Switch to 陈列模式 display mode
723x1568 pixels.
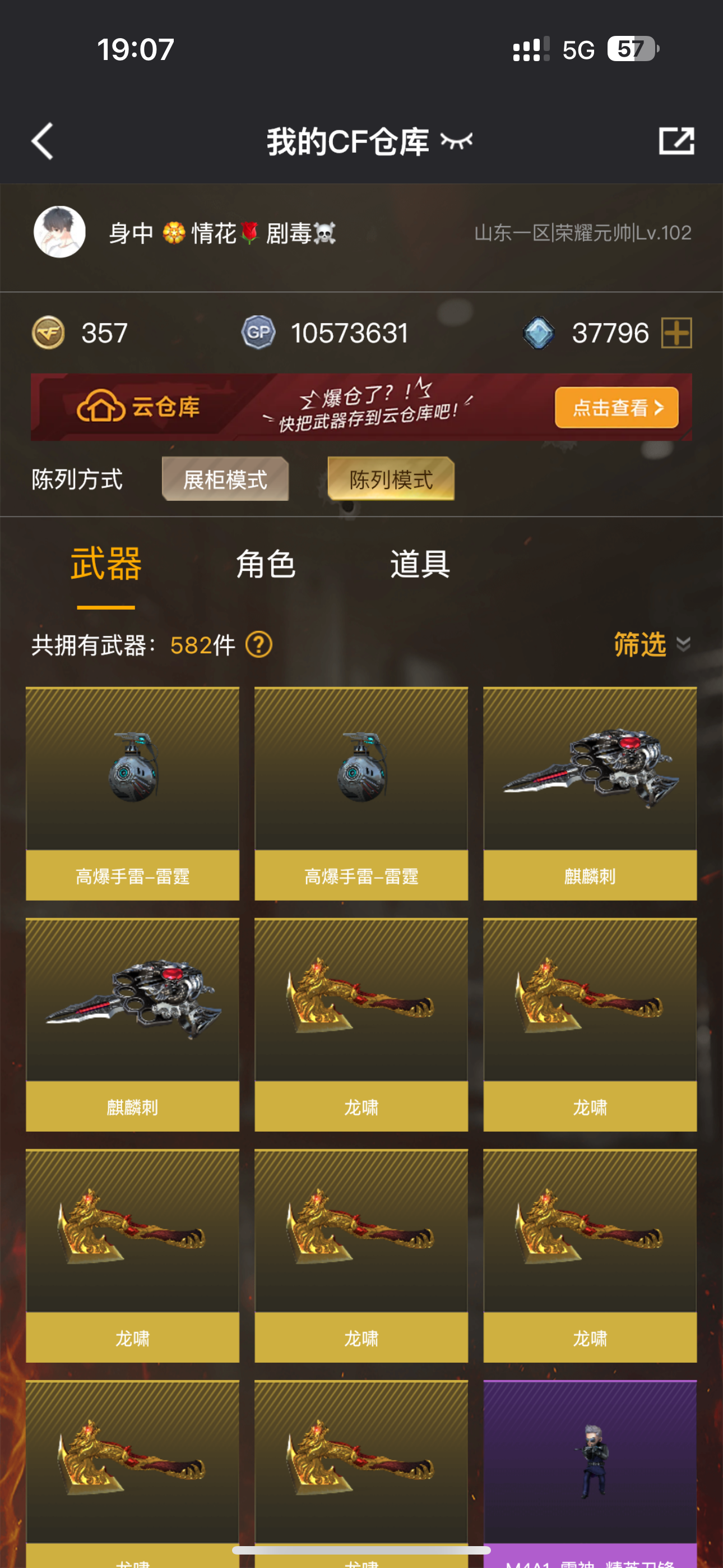pyautogui.click(x=391, y=479)
